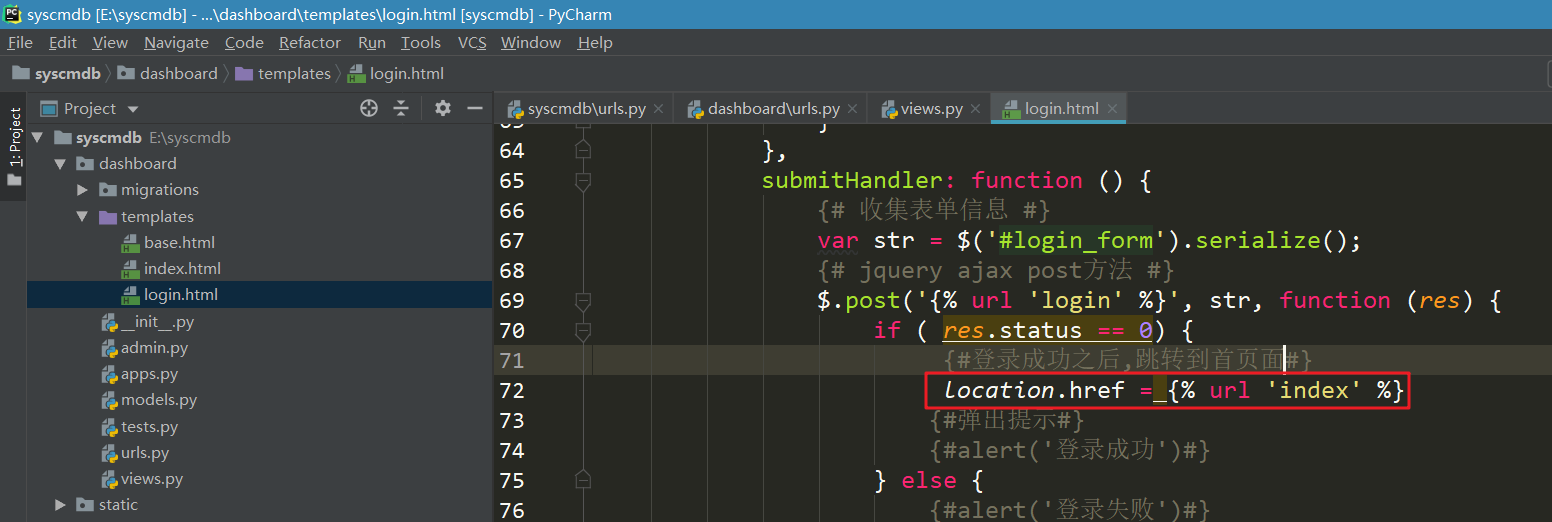Open the File menu

tap(20, 42)
